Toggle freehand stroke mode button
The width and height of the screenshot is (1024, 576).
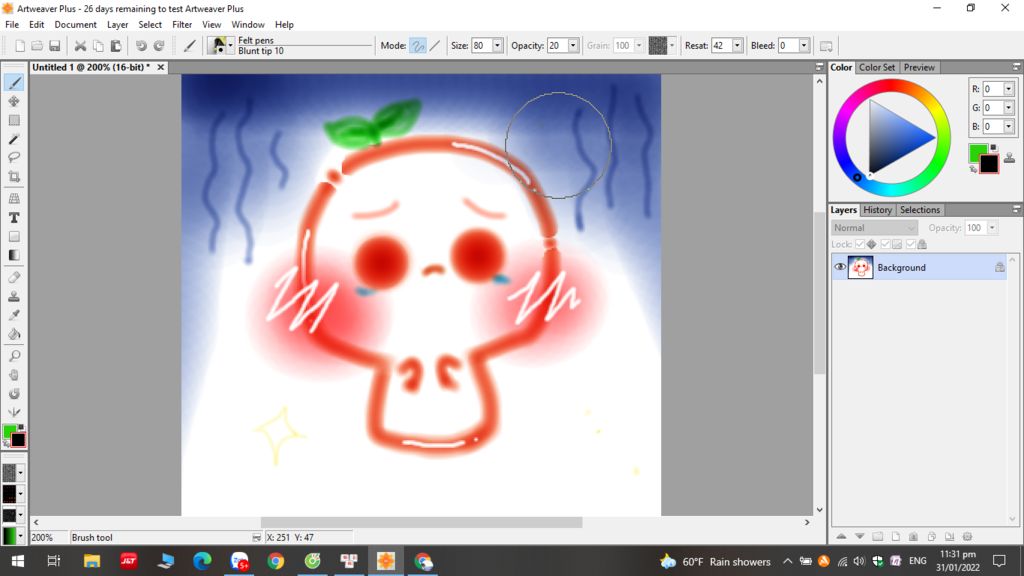click(x=418, y=46)
